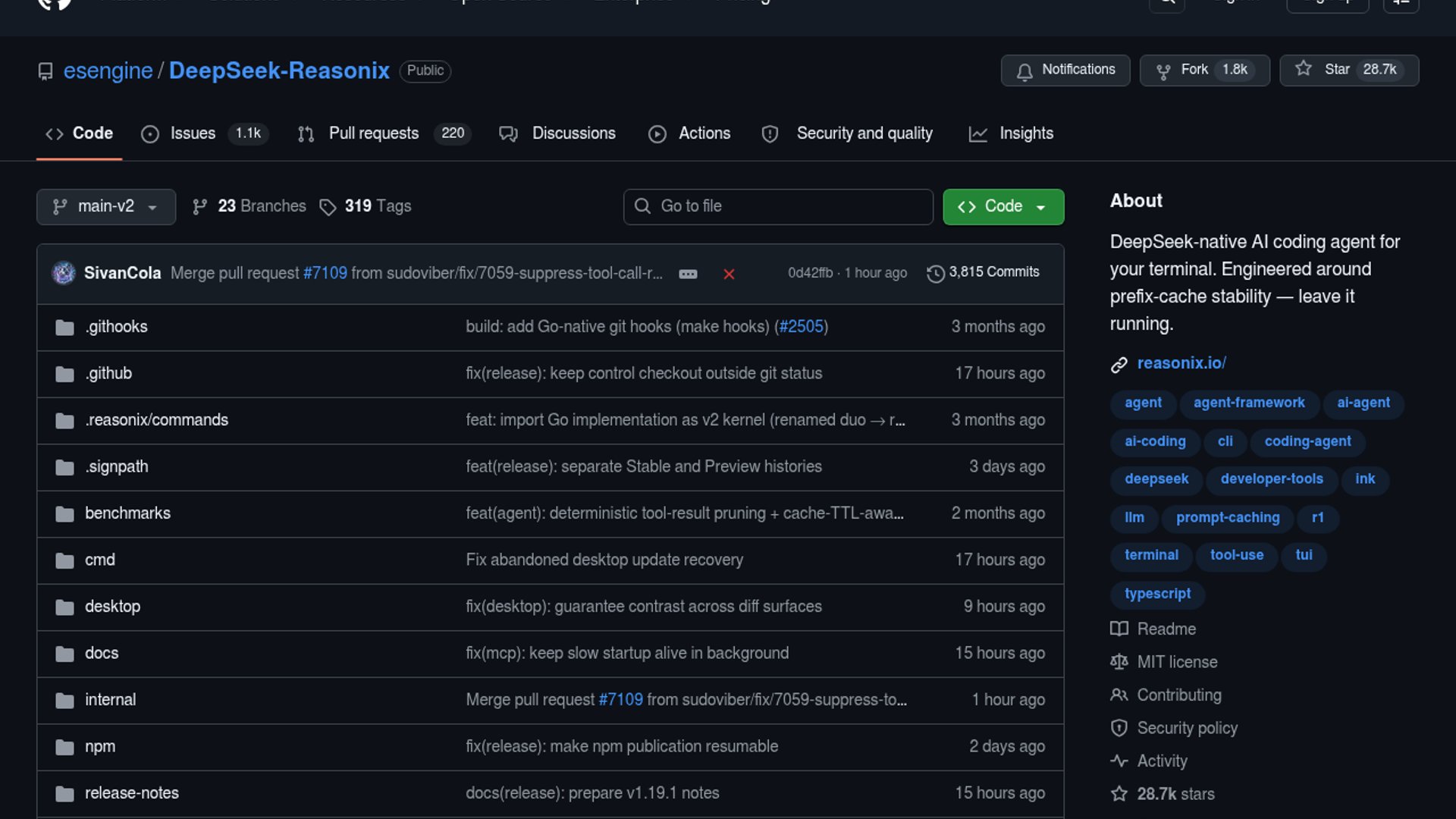Visit the reasonix.io website link
The image size is (1456, 819).
click(1181, 363)
